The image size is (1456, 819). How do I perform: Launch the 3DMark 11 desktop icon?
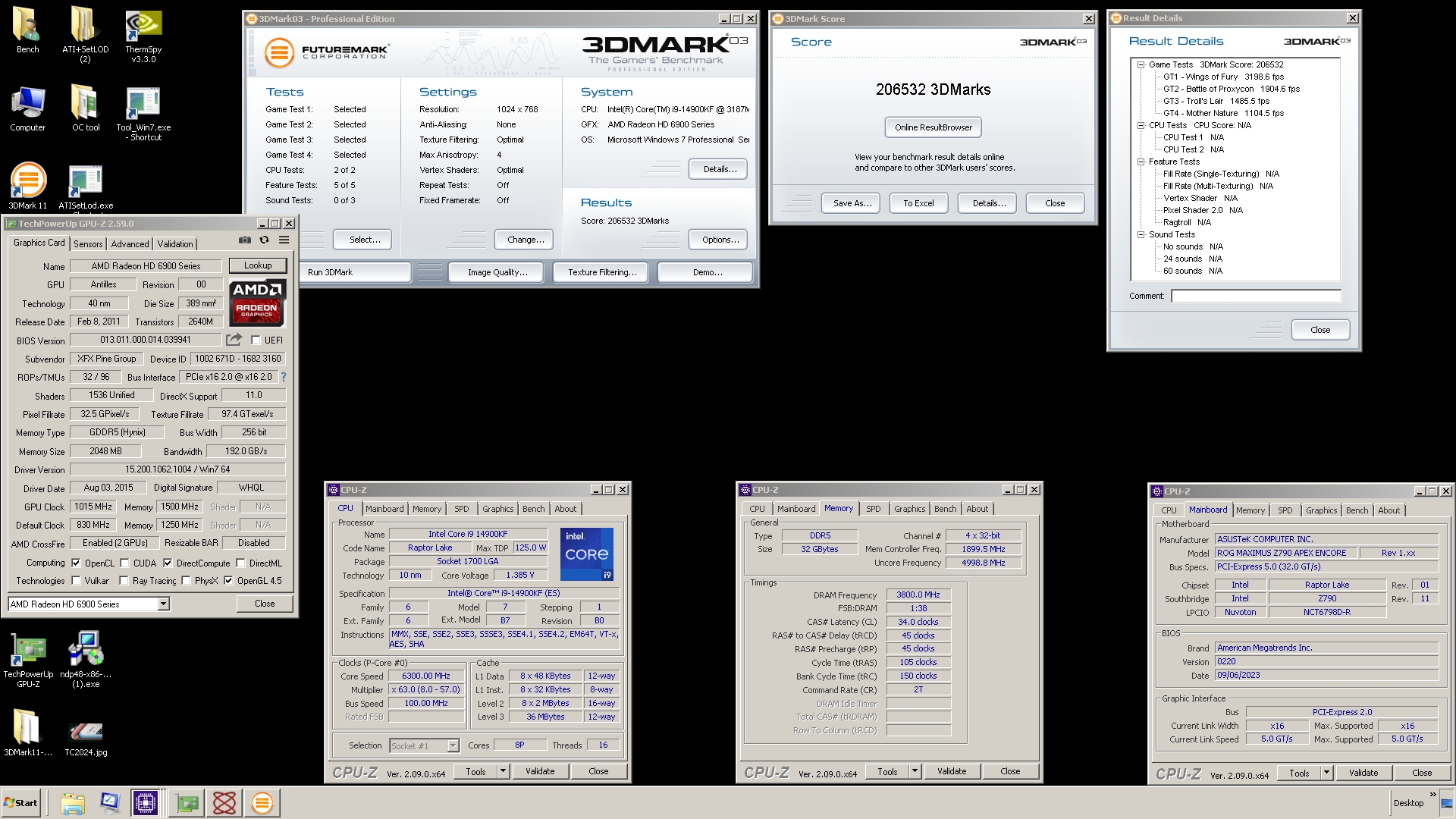click(27, 187)
